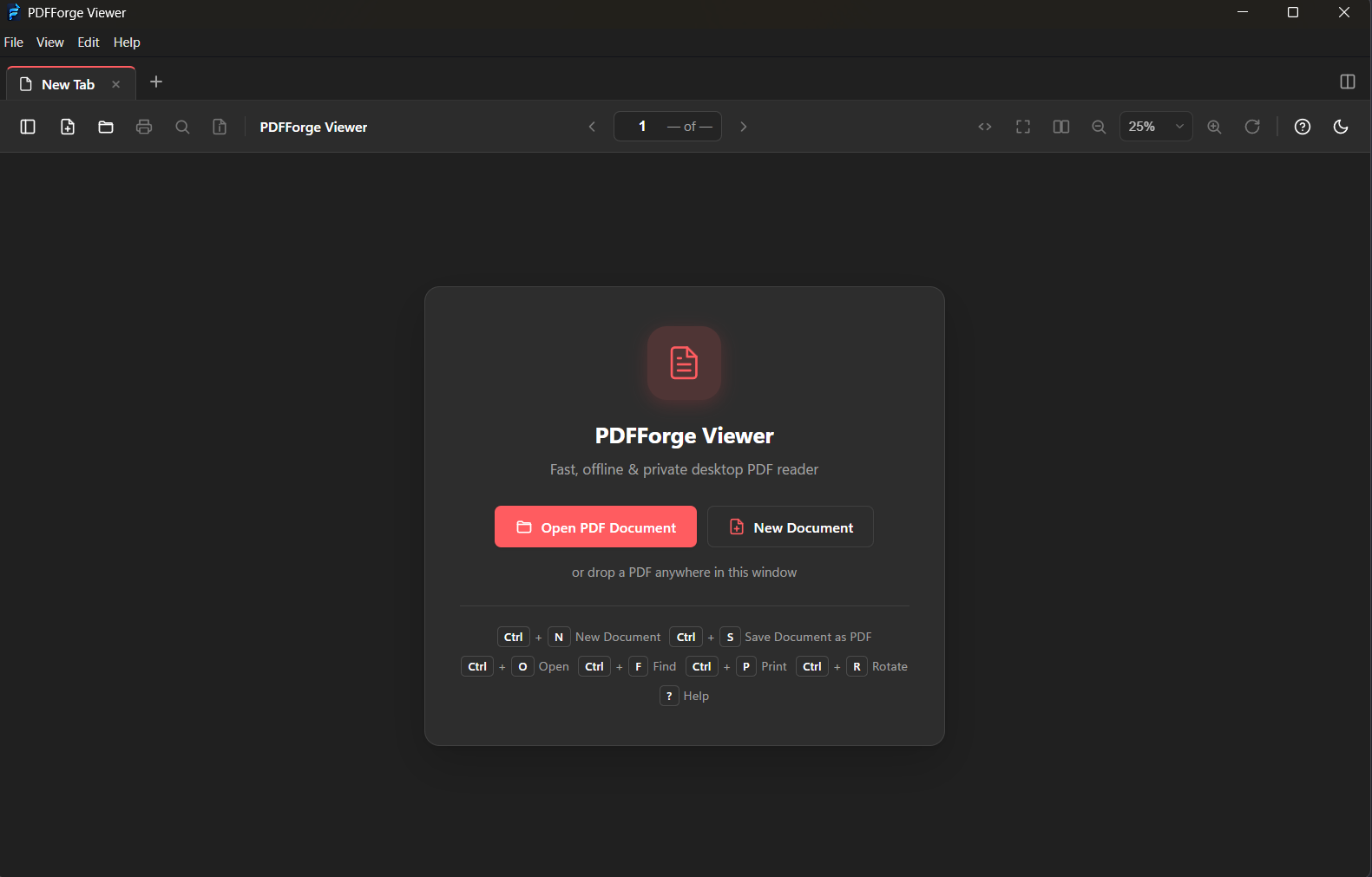Toggle dark mode moon icon
The image size is (1372, 877).
click(x=1341, y=127)
